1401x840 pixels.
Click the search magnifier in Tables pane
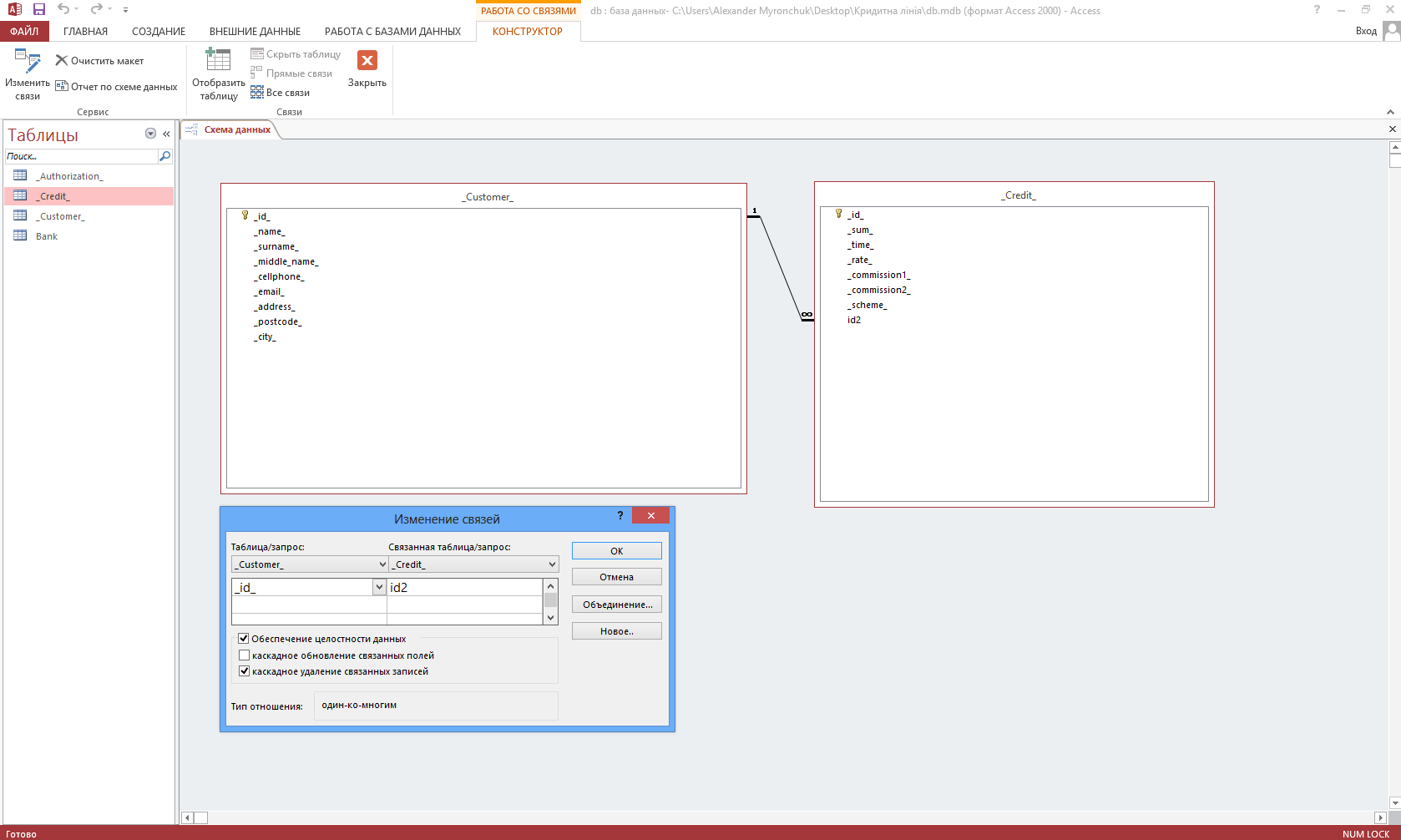tap(164, 156)
